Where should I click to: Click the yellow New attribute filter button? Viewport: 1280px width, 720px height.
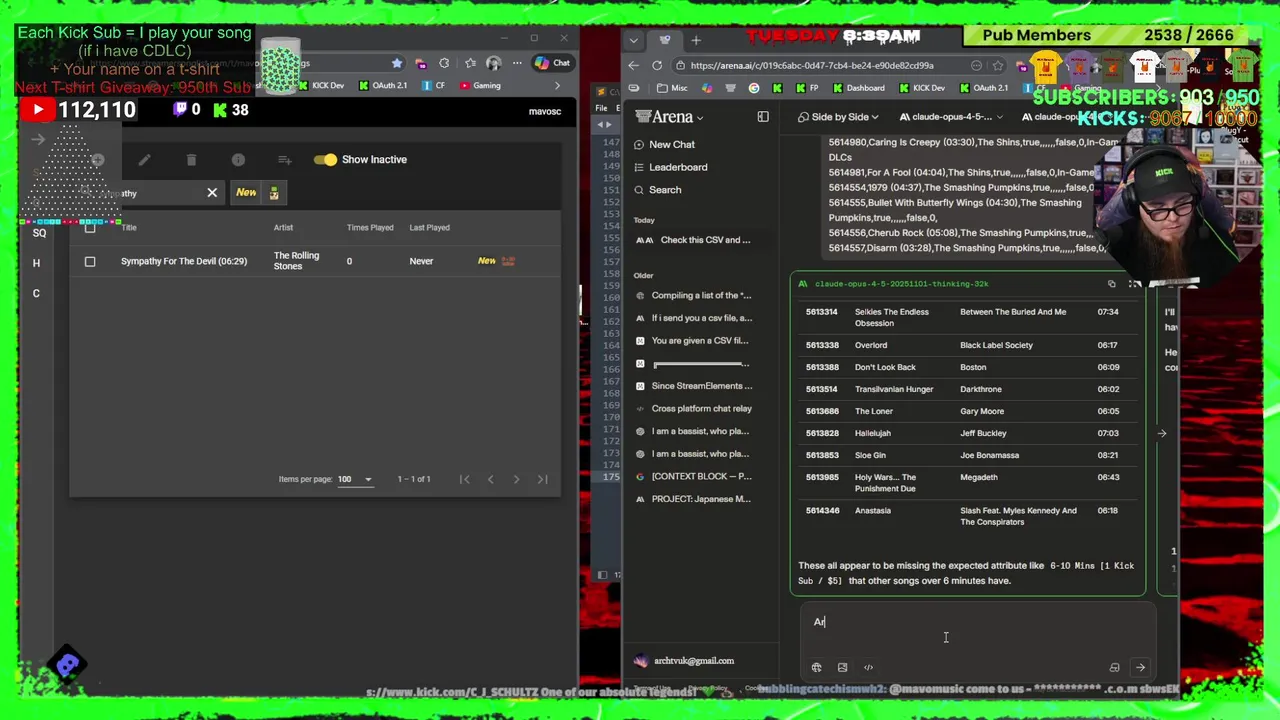click(x=246, y=192)
